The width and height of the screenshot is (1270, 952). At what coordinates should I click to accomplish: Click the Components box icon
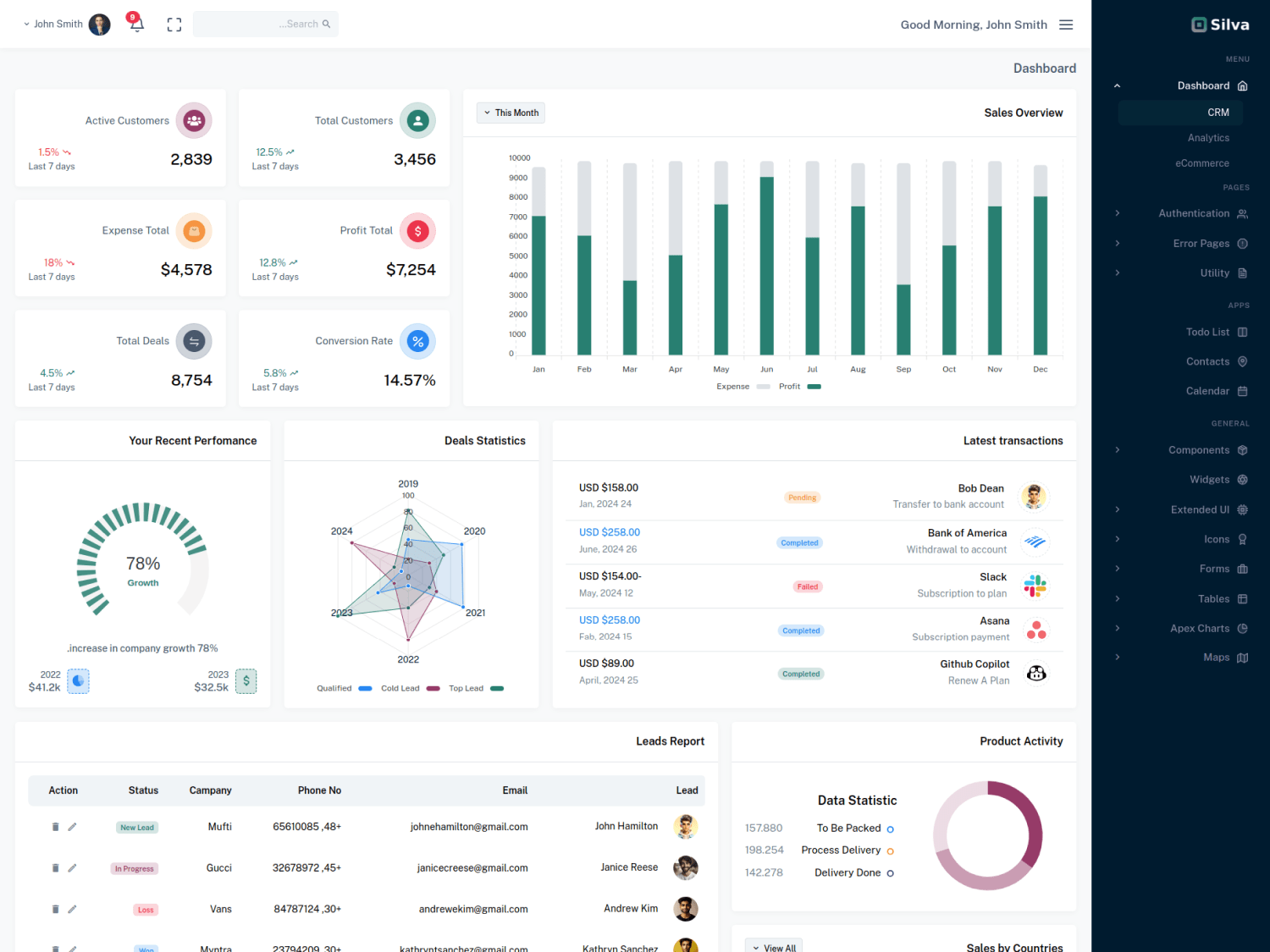click(1242, 450)
